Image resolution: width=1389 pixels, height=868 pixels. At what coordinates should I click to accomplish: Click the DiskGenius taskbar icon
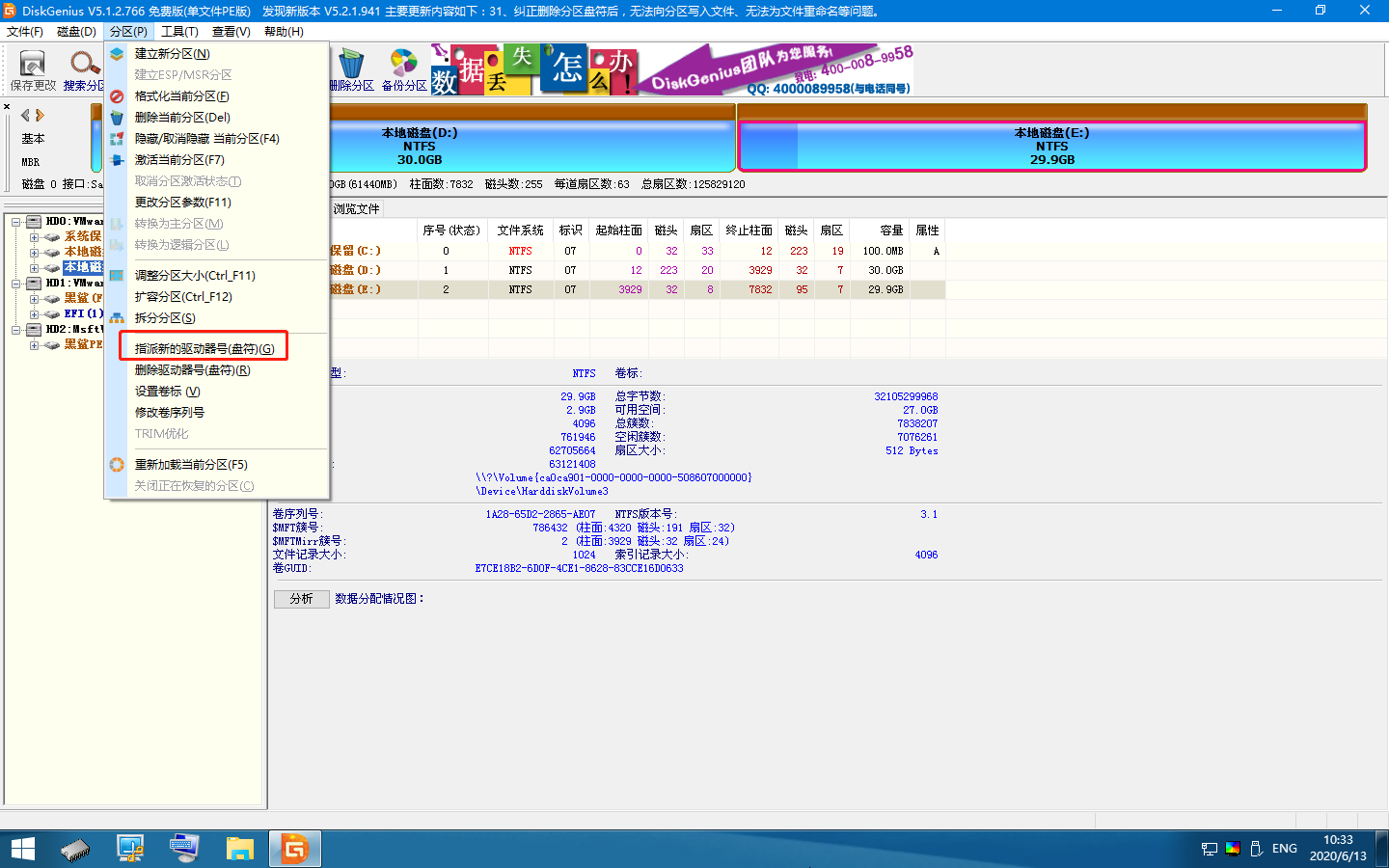coord(294,849)
